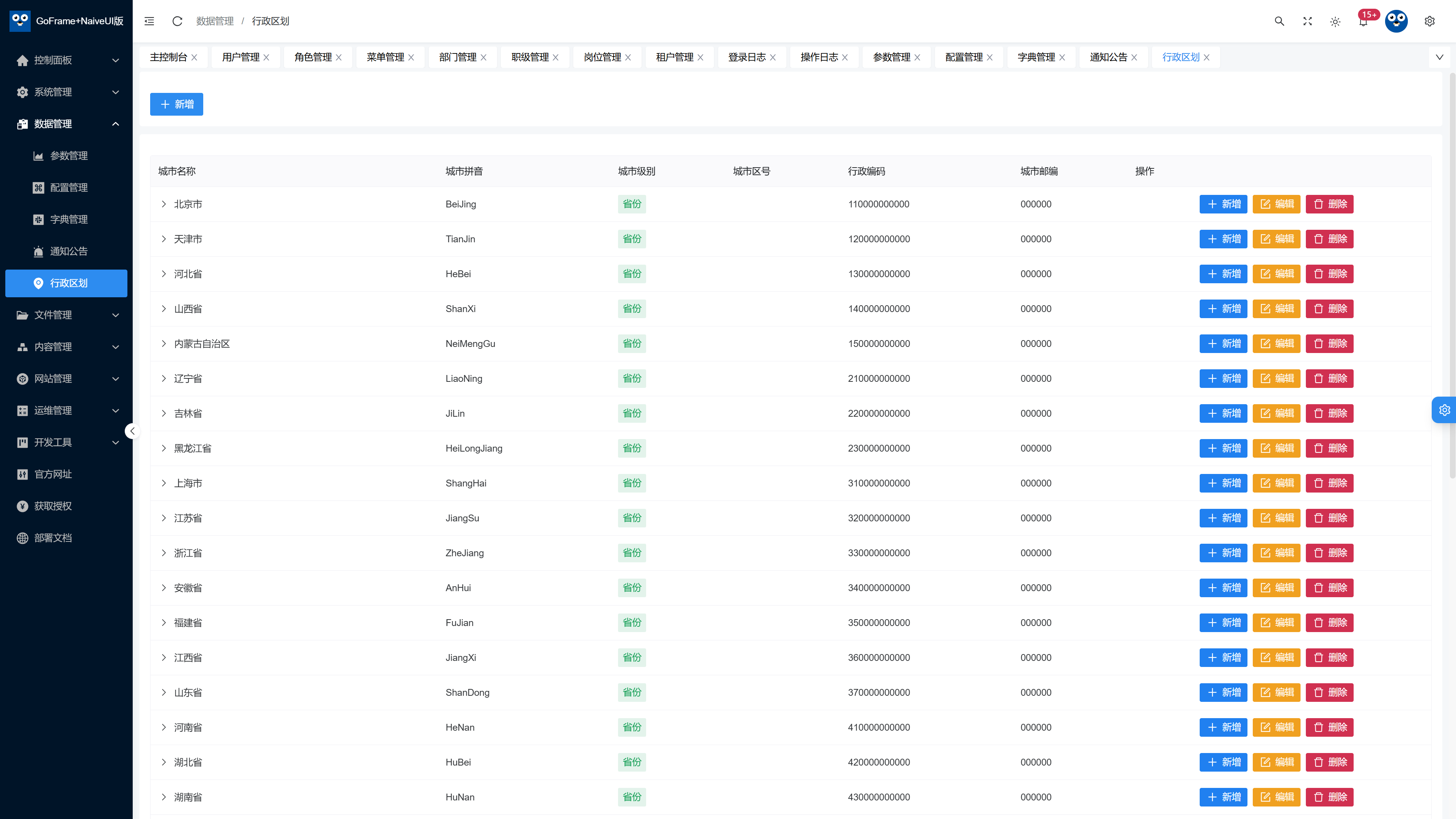Open 参数管理 in the sidebar
1456x819 pixels.
coord(66,155)
